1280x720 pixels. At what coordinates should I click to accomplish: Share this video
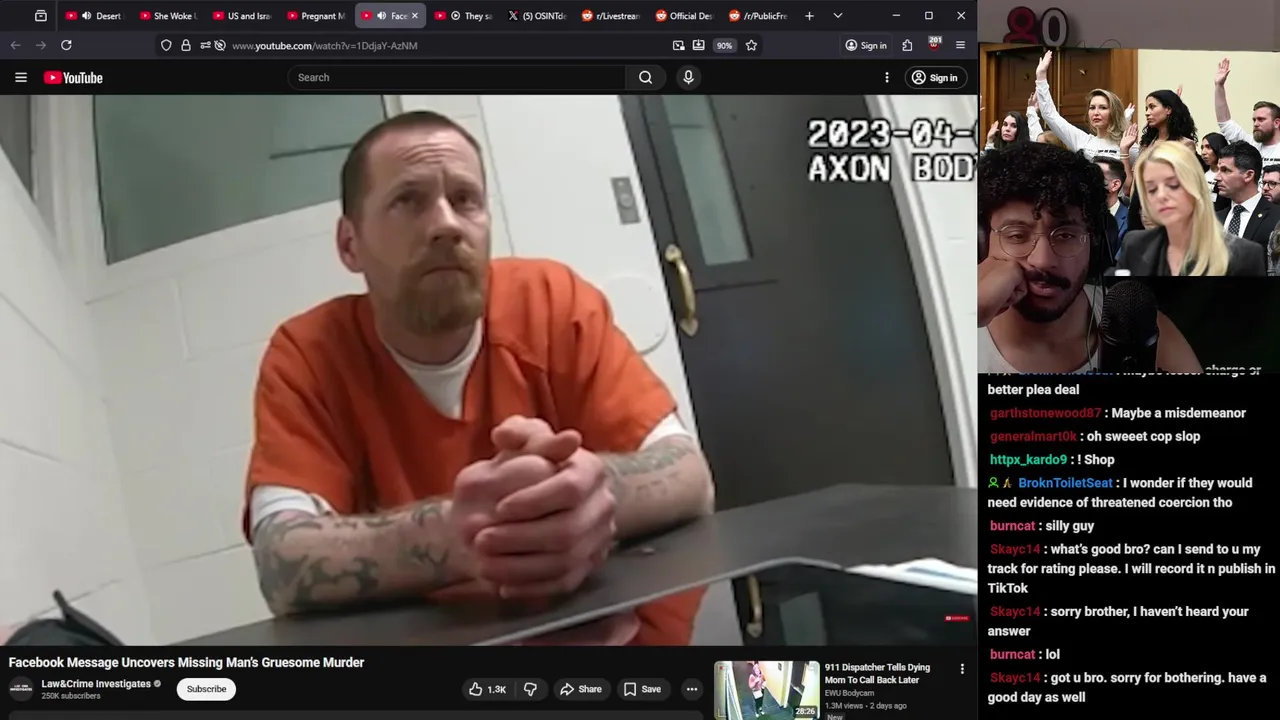[x=581, y=689]
